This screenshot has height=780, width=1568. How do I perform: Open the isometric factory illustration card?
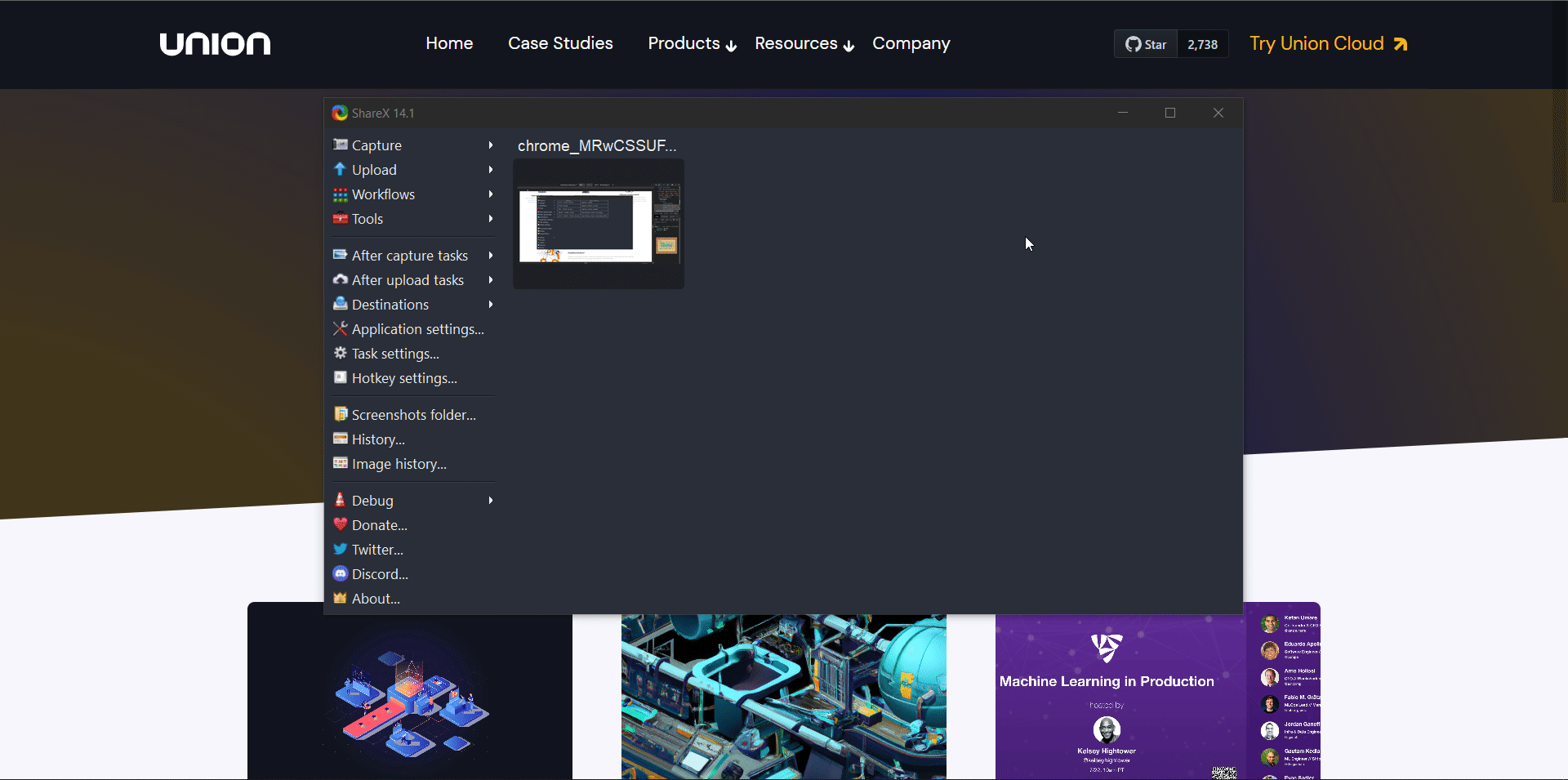(784, 697)
